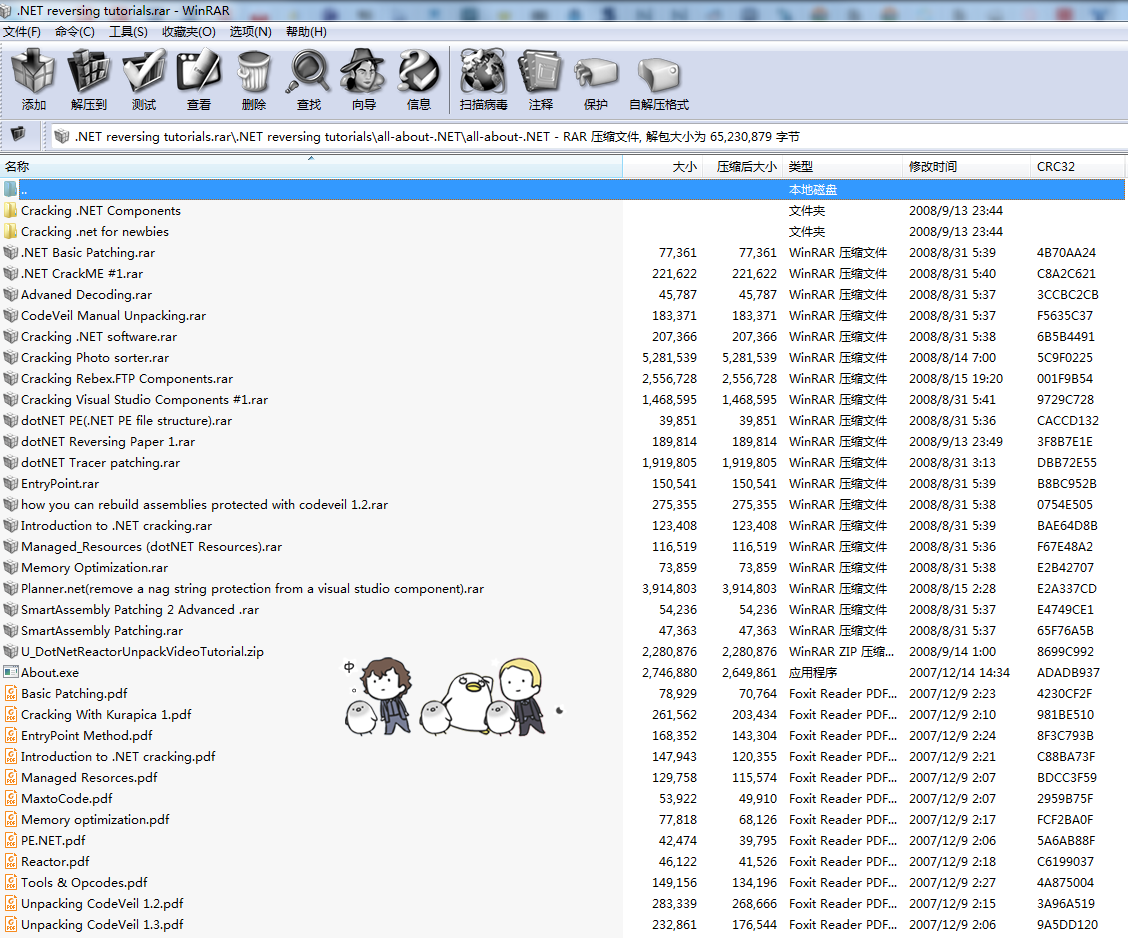Open the 命令(C) menu
The width and height of the screenshot is (1128, 938).
coord(75,32)
